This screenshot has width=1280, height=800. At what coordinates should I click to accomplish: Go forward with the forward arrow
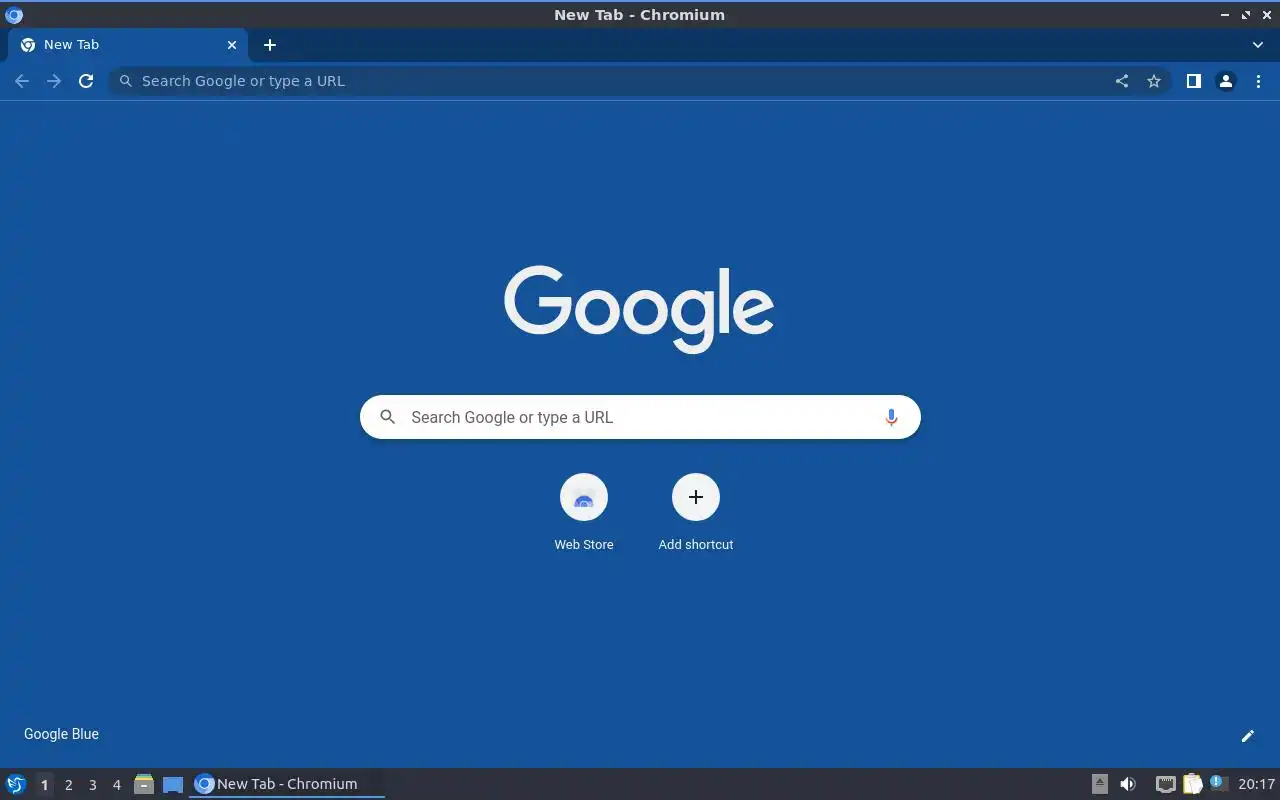pyautogui.click(x=54, y=81)
